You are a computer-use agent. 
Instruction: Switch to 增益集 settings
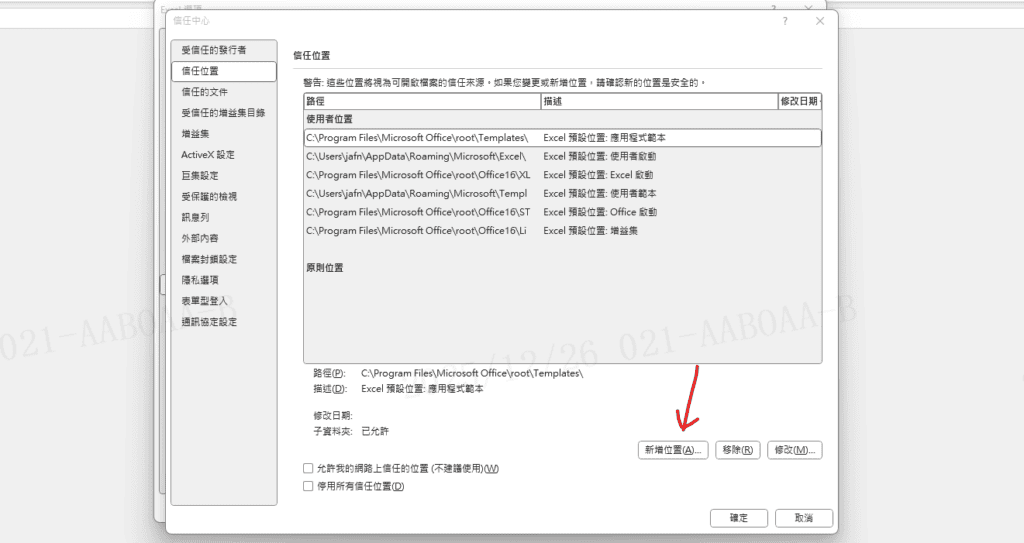(195, 134)
